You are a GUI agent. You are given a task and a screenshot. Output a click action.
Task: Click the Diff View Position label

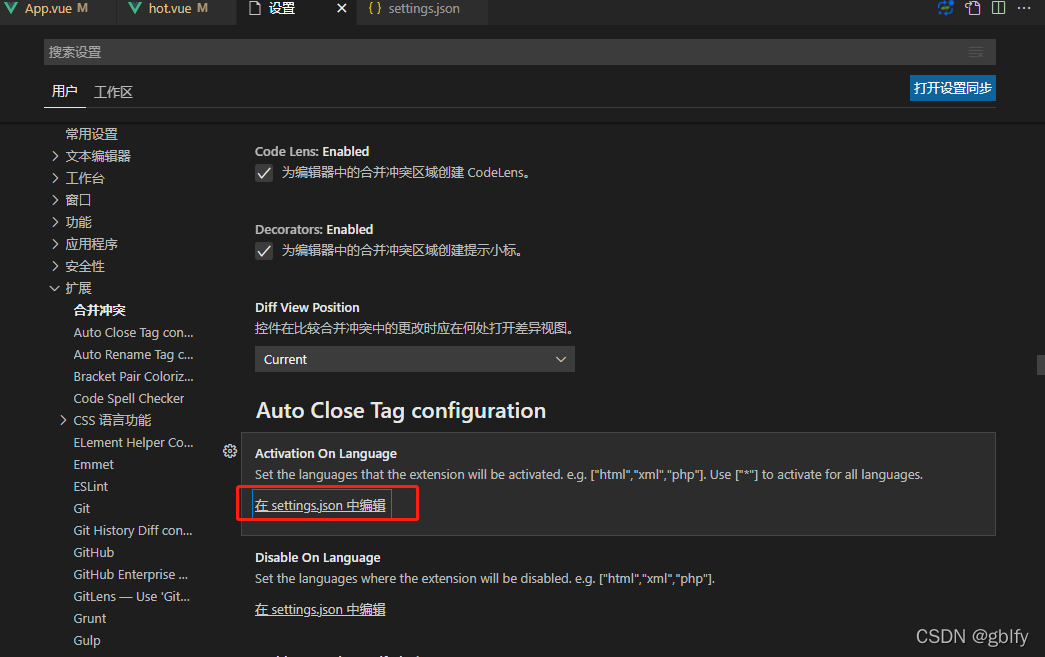click(x=307, y=307)
